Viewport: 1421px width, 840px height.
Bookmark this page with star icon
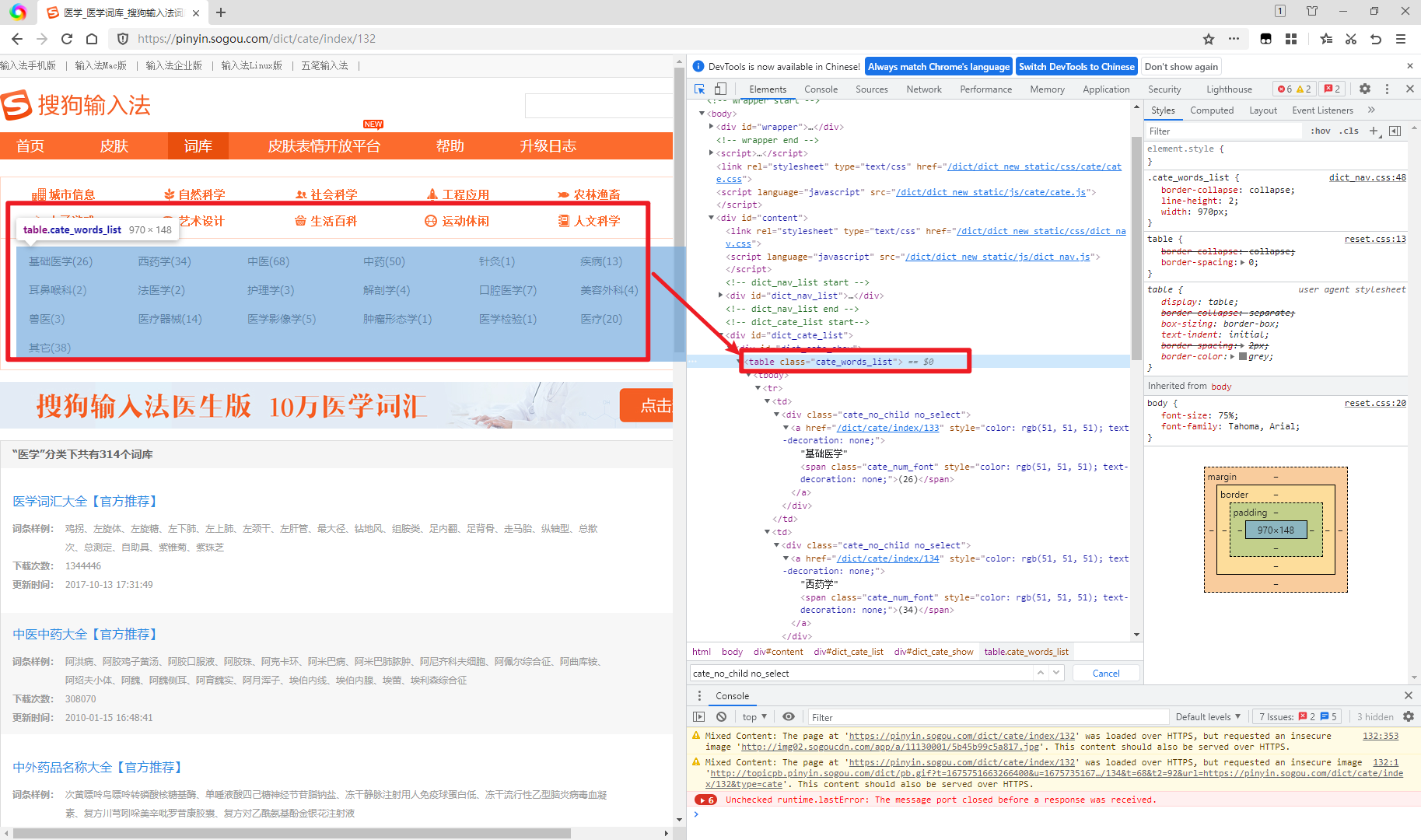1209,39
